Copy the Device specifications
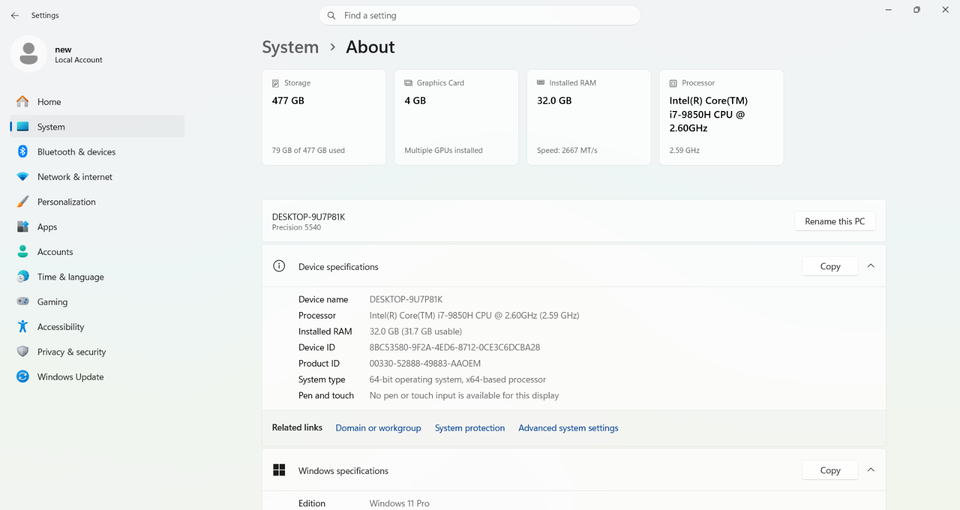 [x=830, y=266]
